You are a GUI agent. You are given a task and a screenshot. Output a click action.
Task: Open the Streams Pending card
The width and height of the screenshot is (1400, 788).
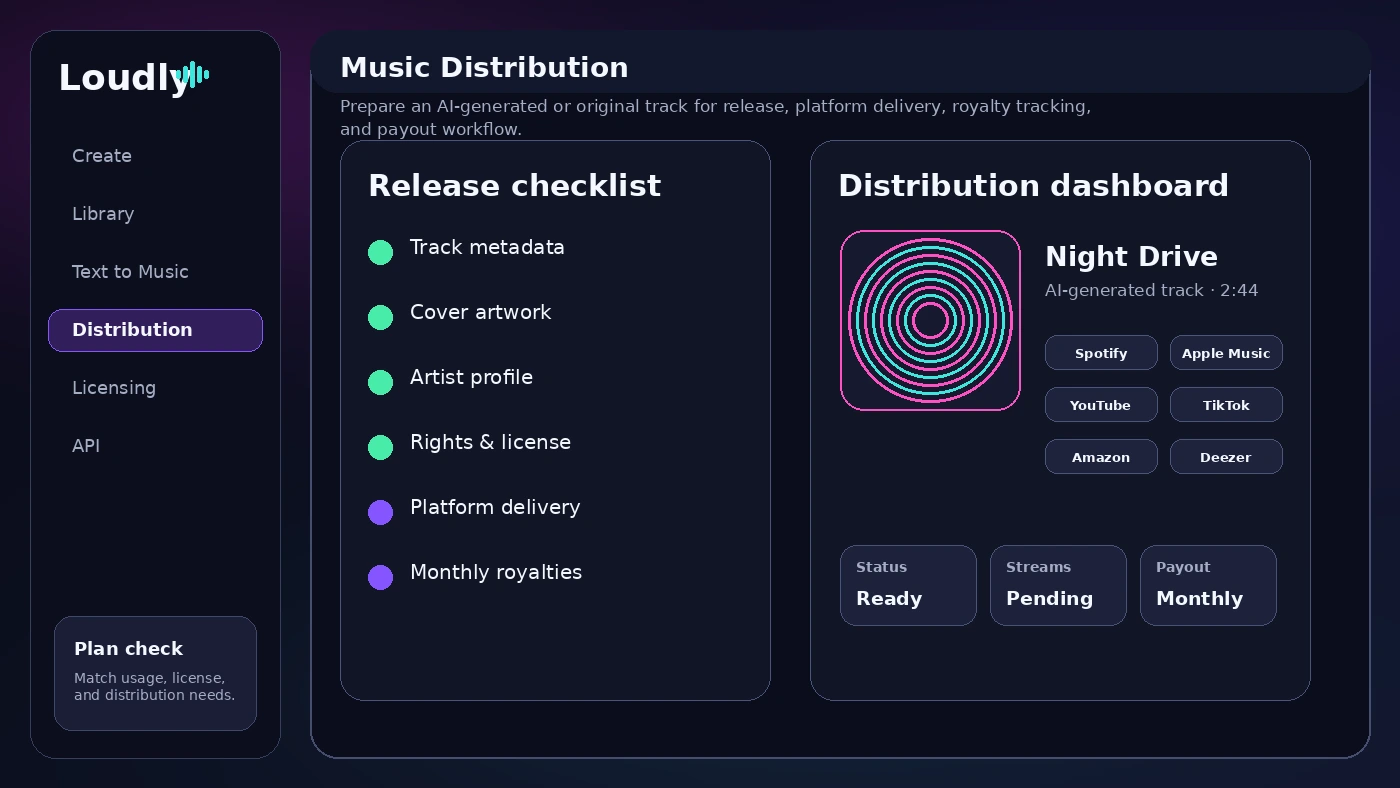point(1058,585)
